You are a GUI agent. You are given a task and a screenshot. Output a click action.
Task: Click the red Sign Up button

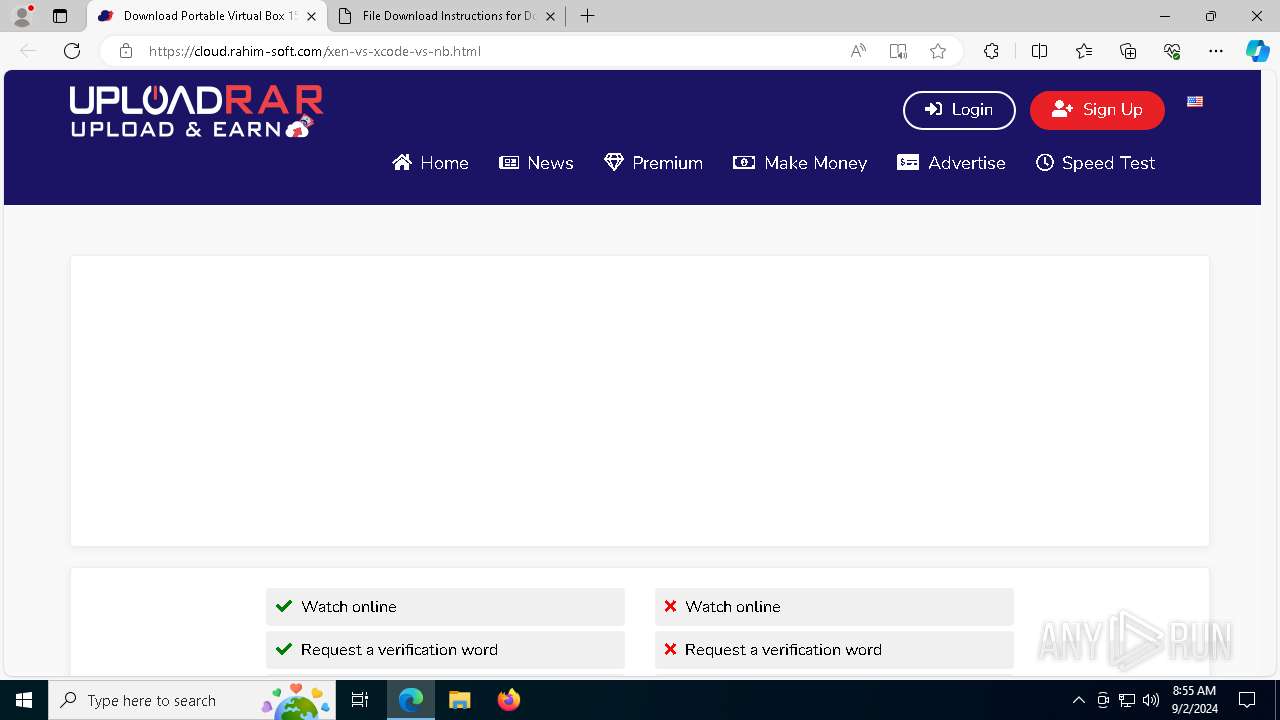click(1097, 110)
